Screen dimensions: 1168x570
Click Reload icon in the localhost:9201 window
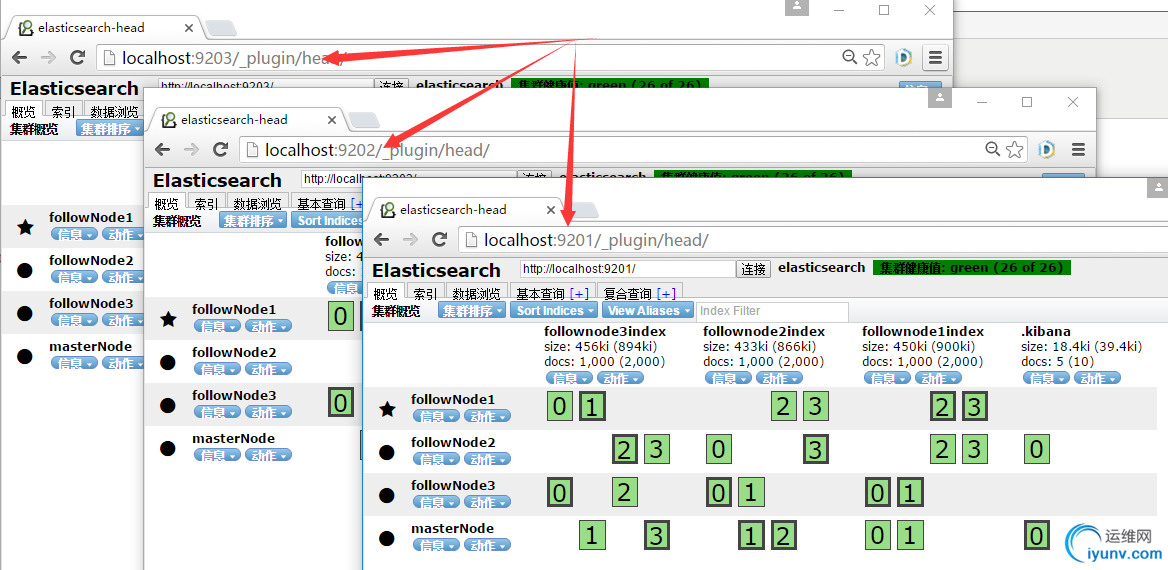[439, 239]
